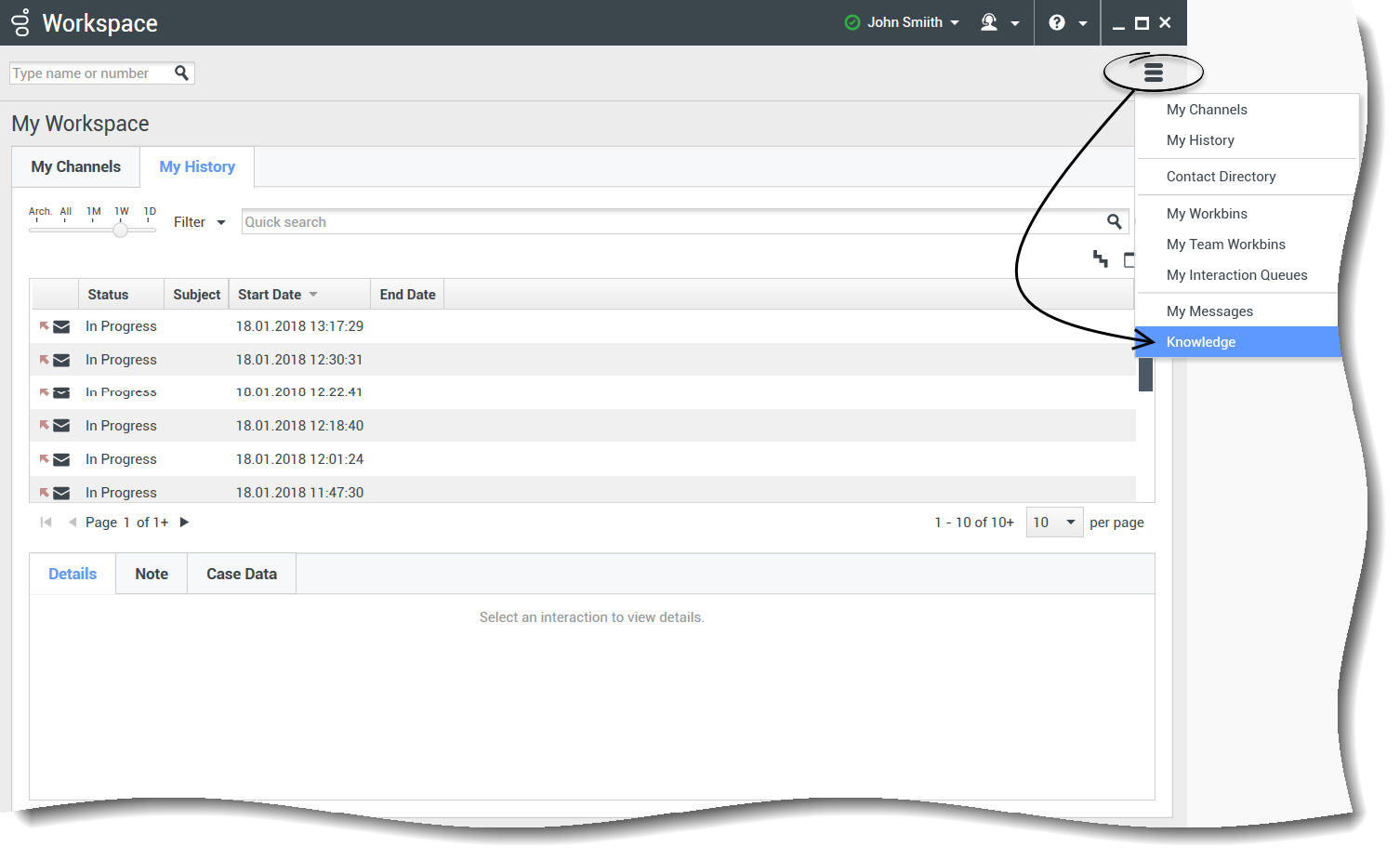
Task: Click the email icon of 11:47:30 row
Action: point(61,493)
